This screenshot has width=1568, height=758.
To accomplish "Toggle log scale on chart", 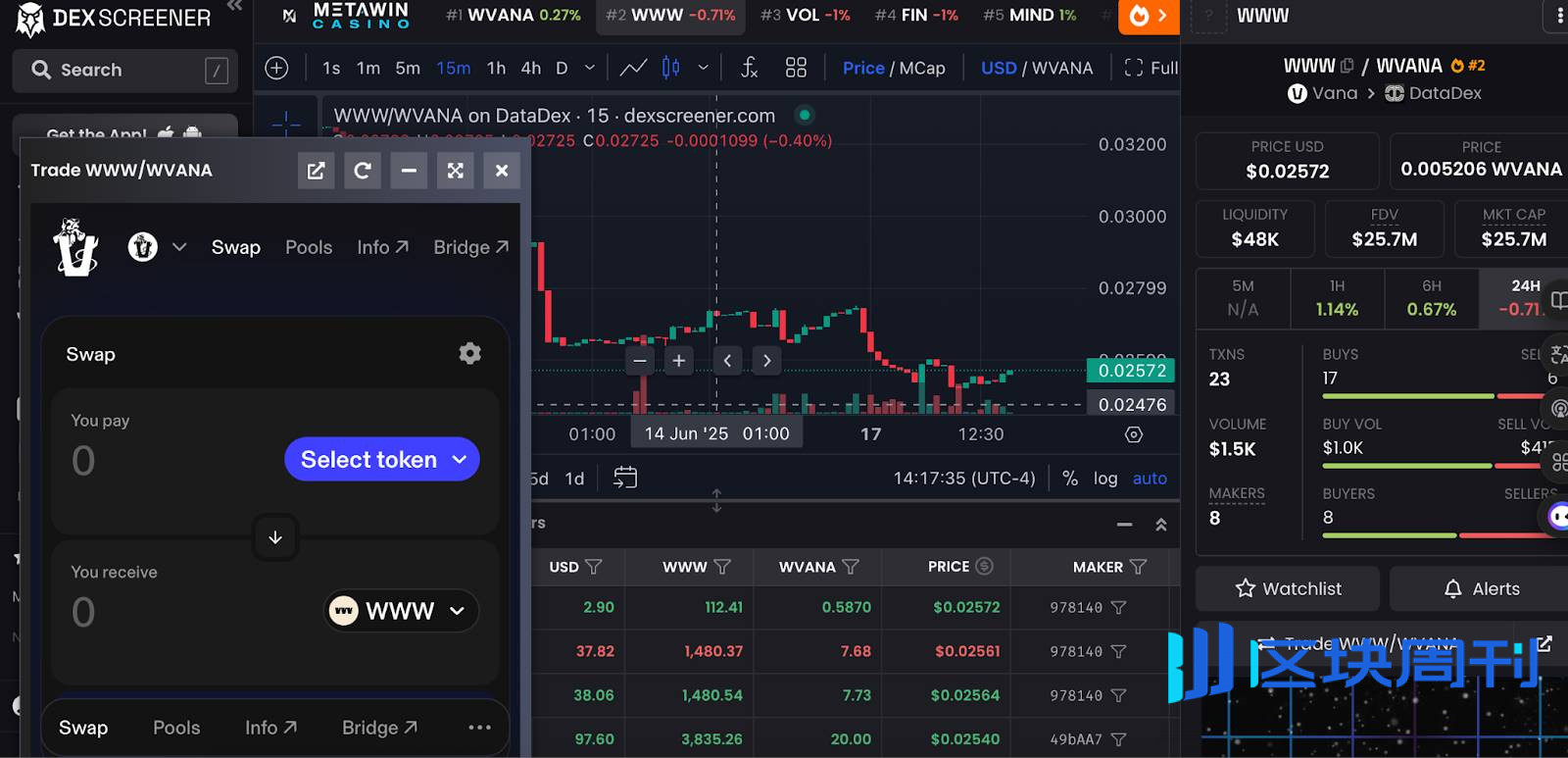I will [1105, 479].
